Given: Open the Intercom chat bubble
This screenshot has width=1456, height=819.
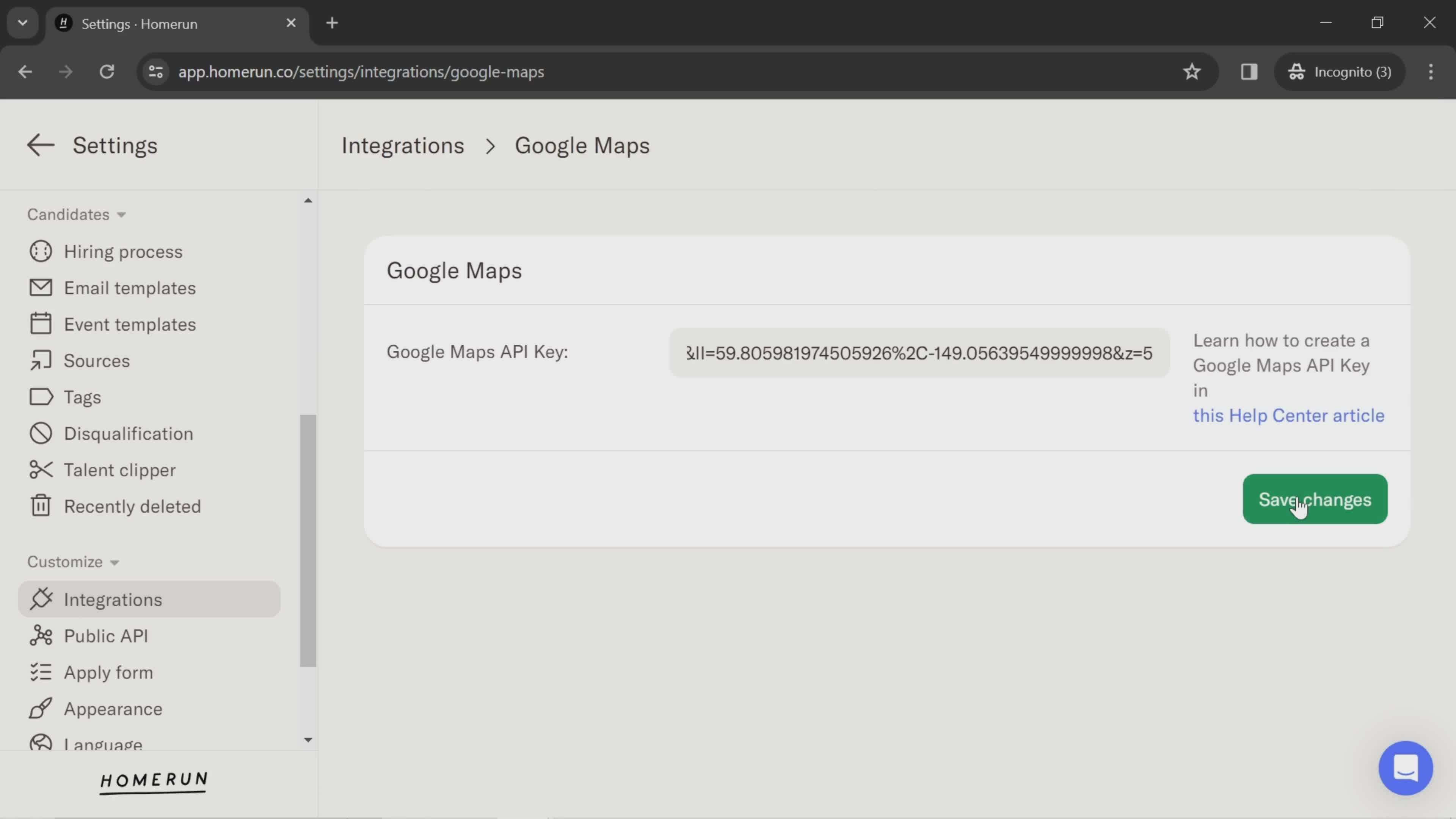Looking at the screenshot, I should (1405, 767).
